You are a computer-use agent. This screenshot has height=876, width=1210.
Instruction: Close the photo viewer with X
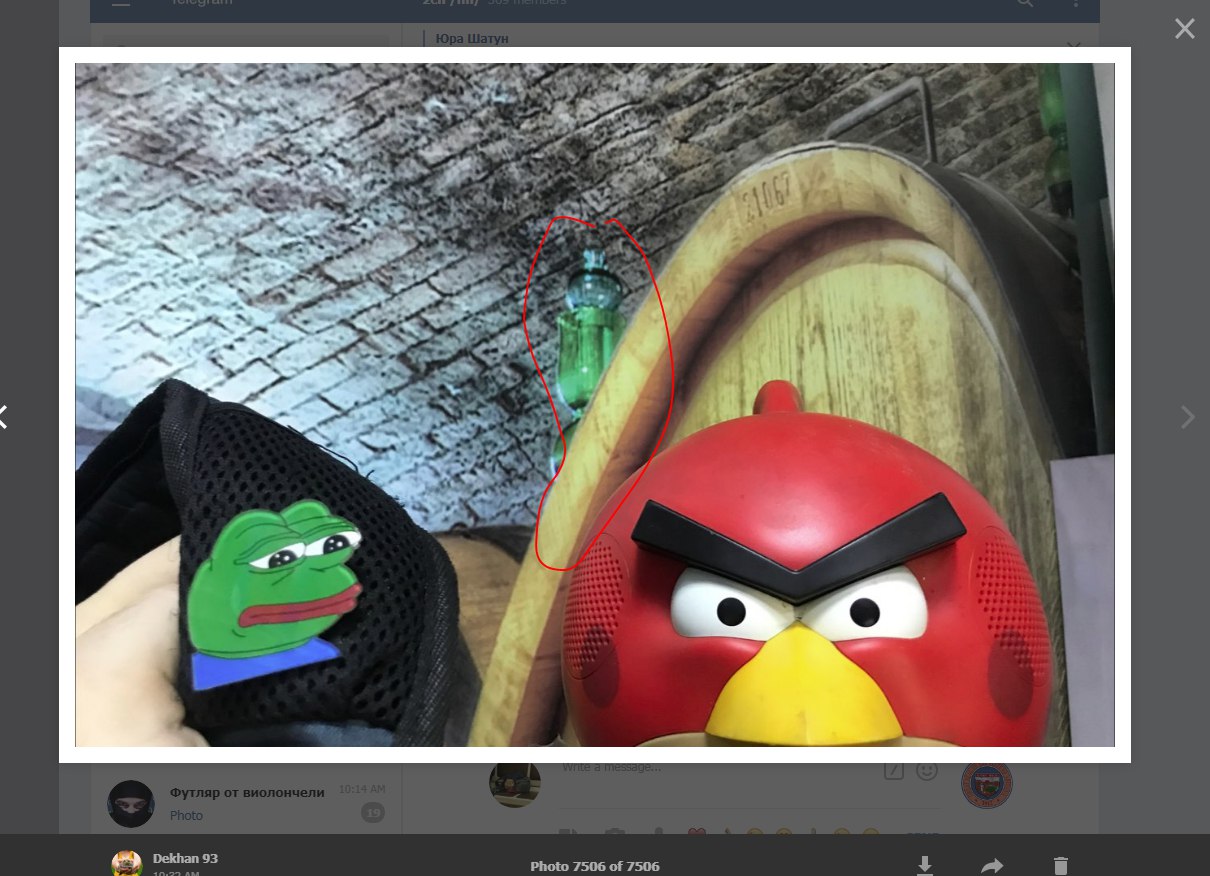pyautogui.click(x=1184, y=29)
